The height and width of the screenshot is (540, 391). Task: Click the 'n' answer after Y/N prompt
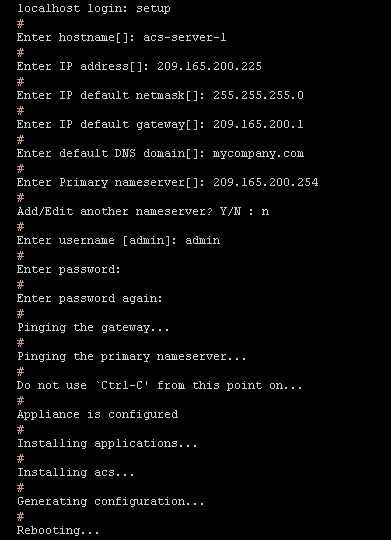(x=265, y=211)
